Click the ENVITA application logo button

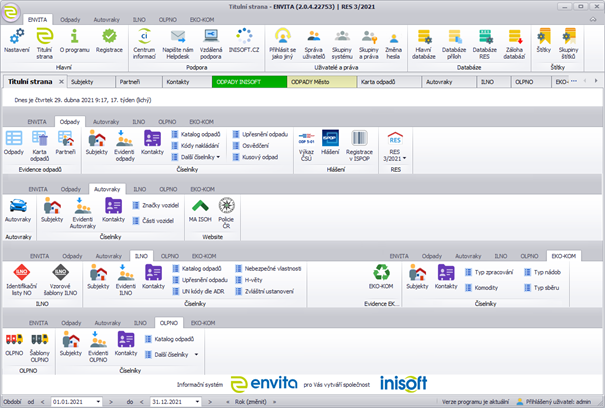pos(11,12)
